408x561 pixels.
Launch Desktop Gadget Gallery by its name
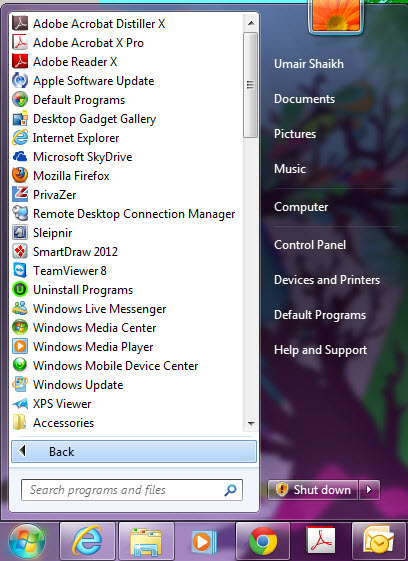pos(94,119)
